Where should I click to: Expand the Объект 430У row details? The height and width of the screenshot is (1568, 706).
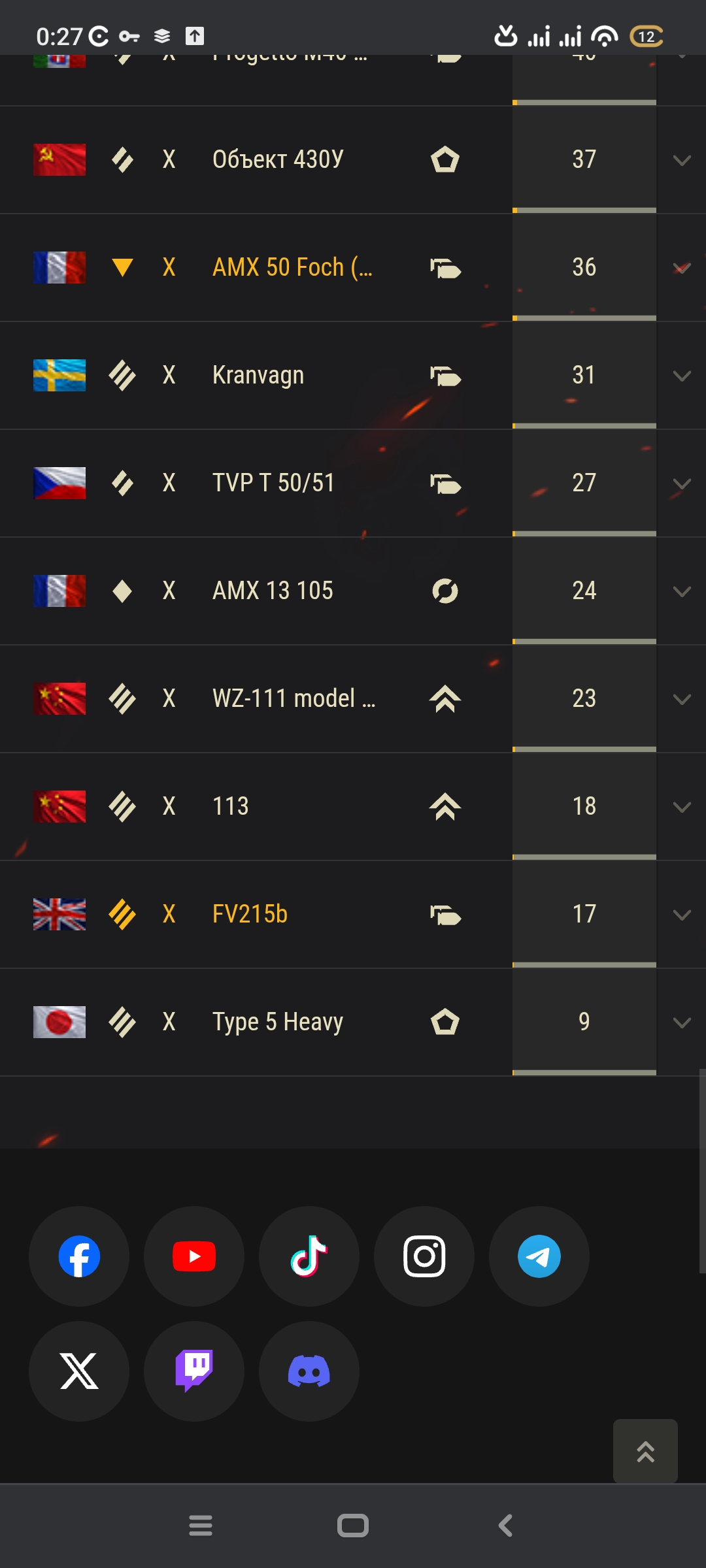(x=682, y=160)
